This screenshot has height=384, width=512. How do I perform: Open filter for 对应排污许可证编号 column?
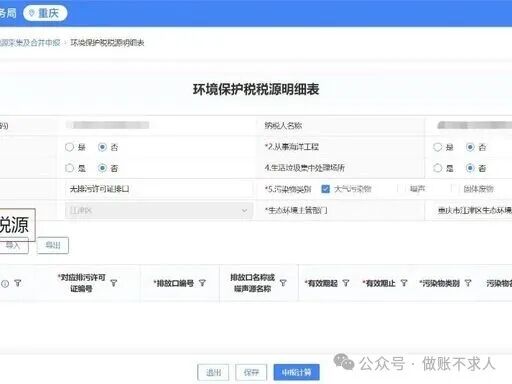pos(114,283)
